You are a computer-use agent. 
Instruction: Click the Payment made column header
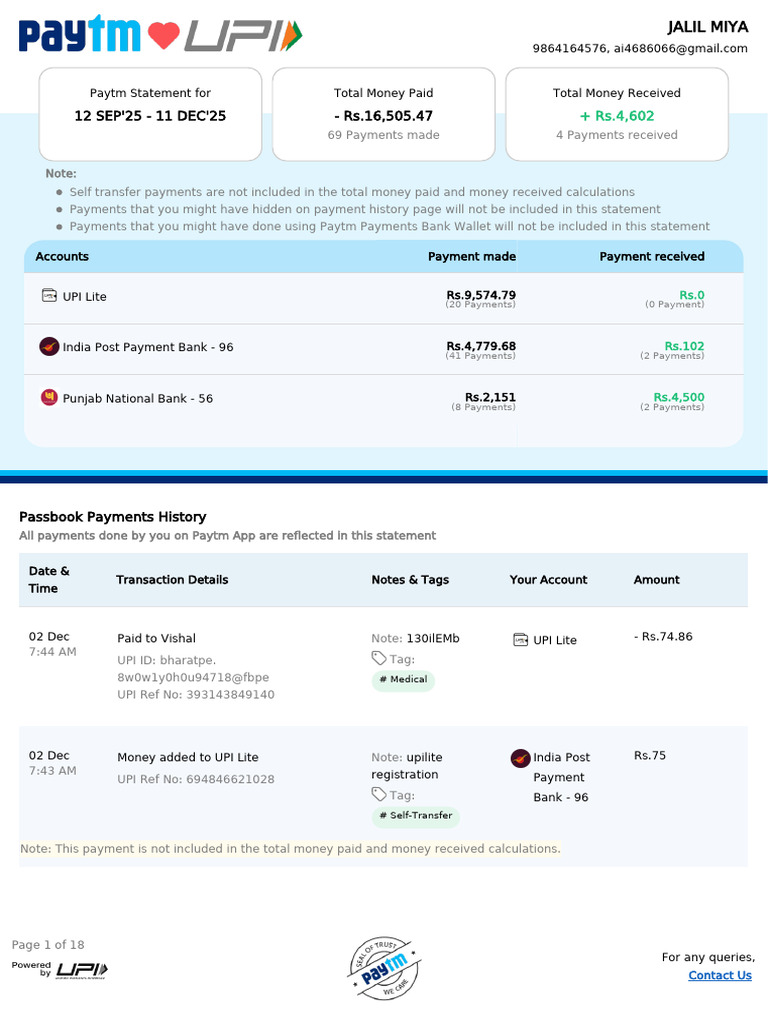[472, 257]
